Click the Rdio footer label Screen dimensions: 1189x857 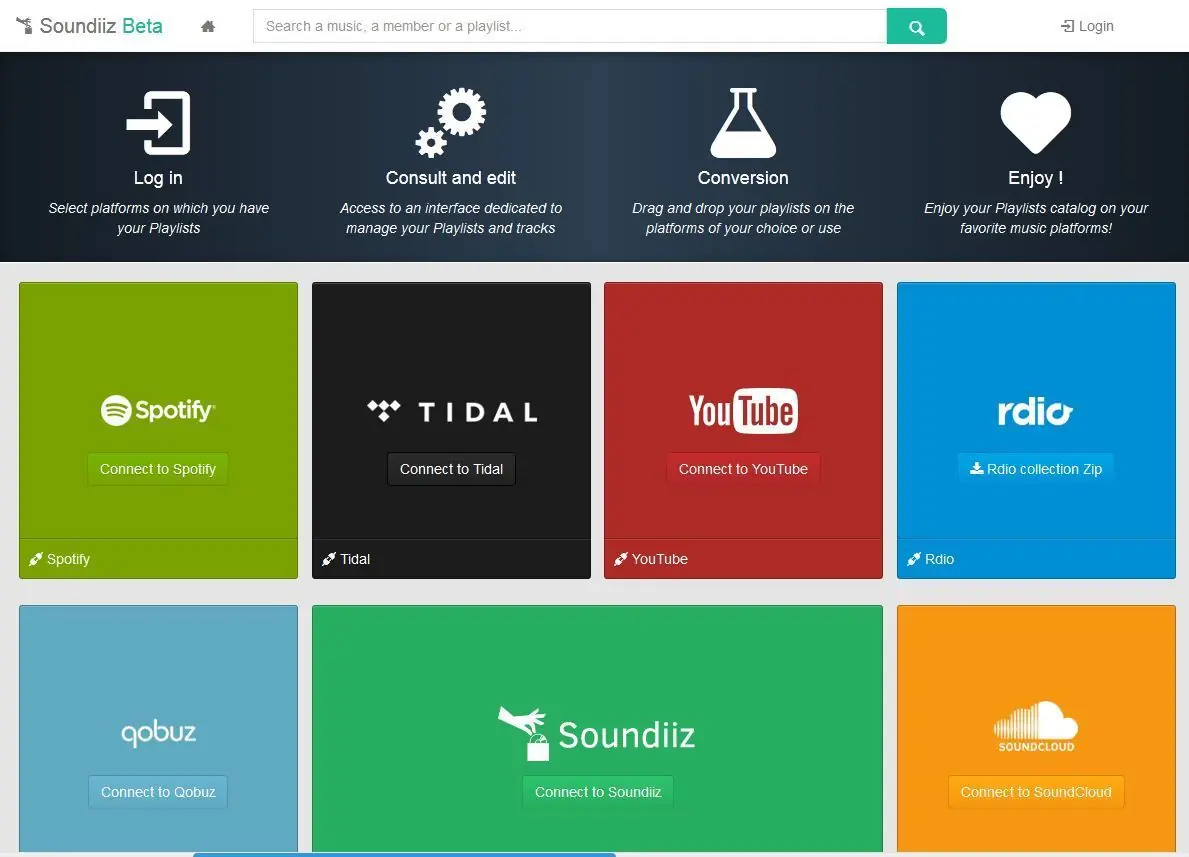point(940,559)
